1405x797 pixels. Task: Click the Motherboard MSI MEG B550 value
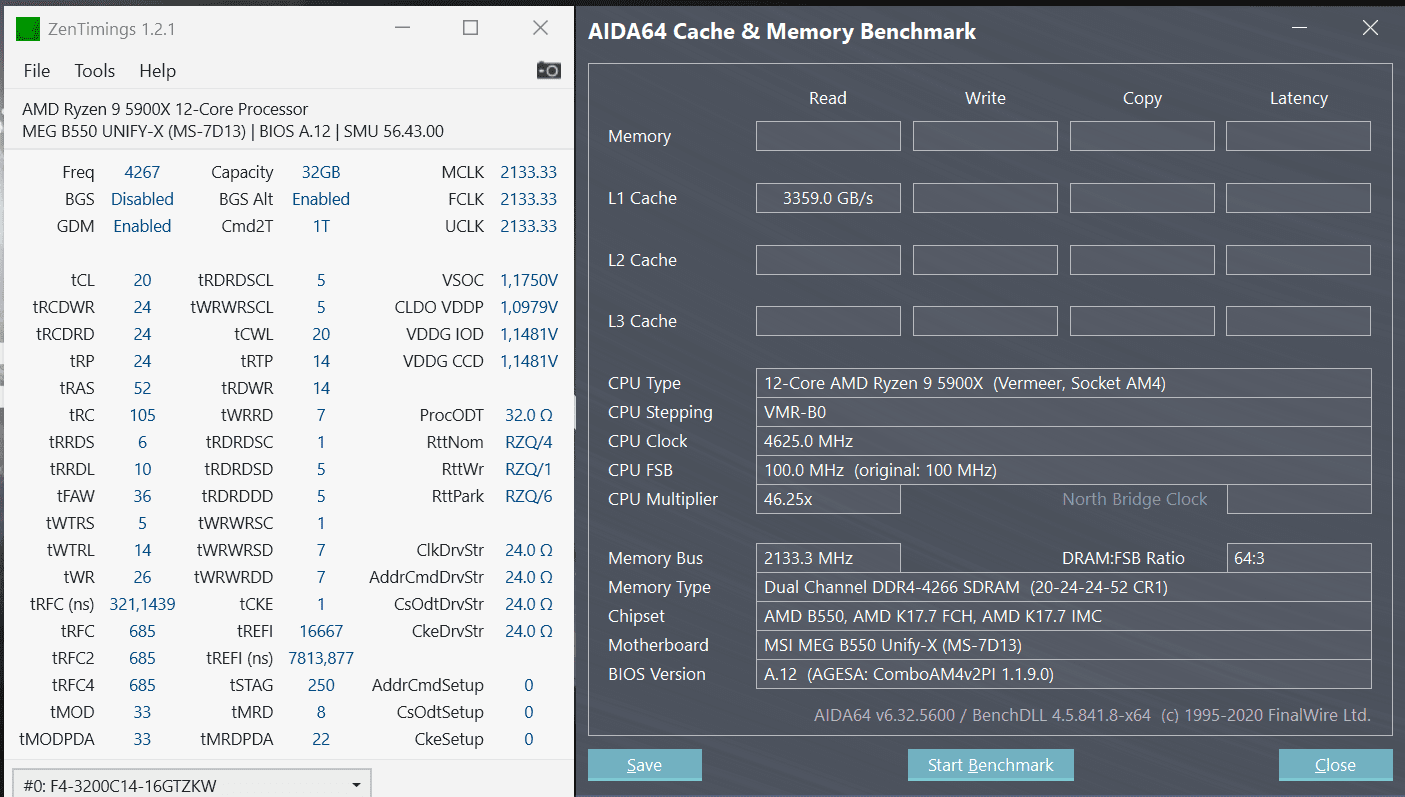pos(1063,645)
